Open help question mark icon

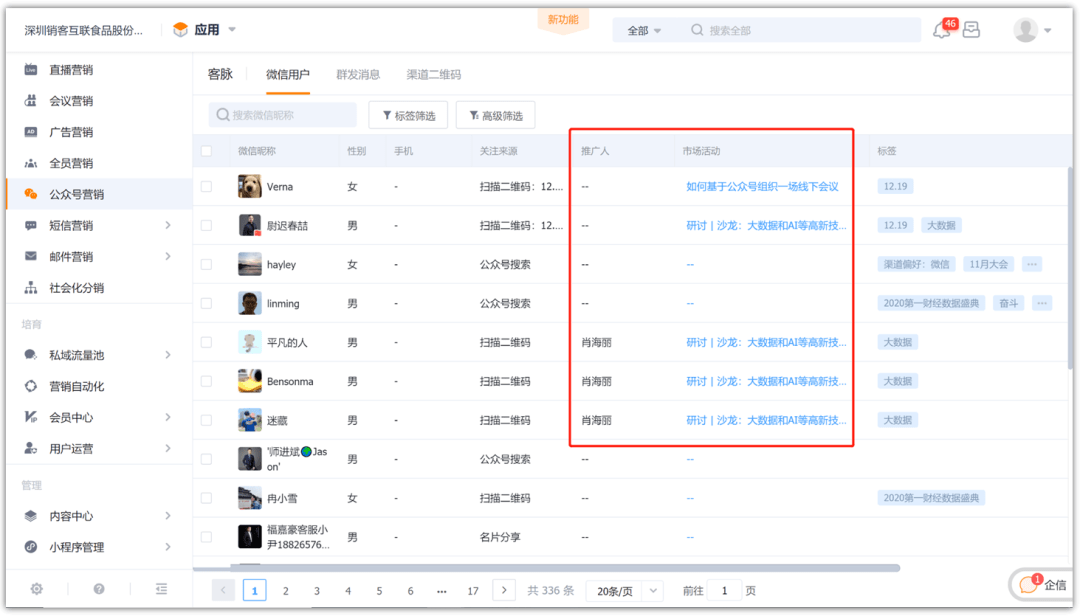point(99,588)
